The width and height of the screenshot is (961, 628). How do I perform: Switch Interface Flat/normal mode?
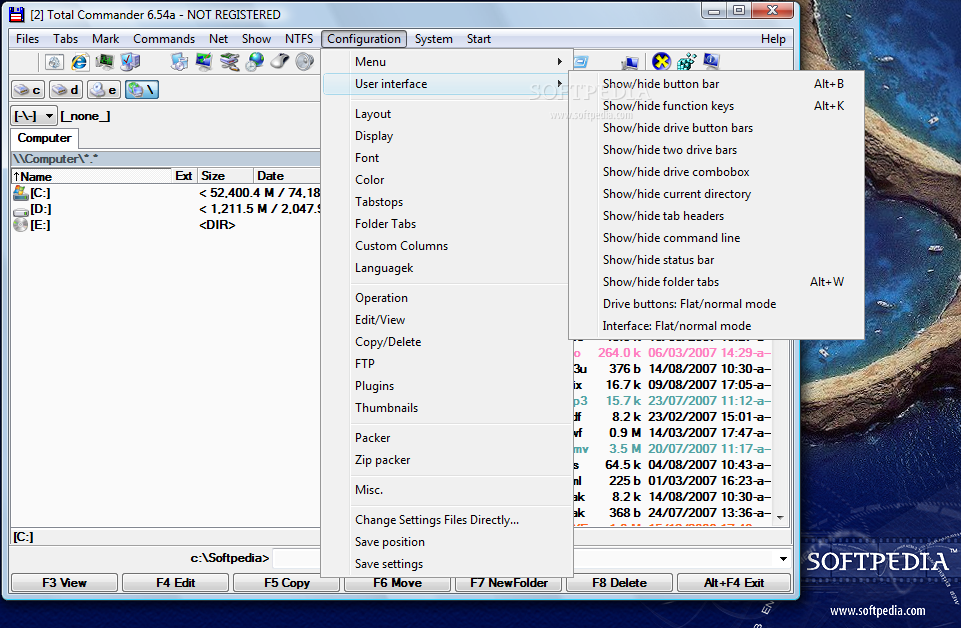pyautogui.click(x=716, y=327)
